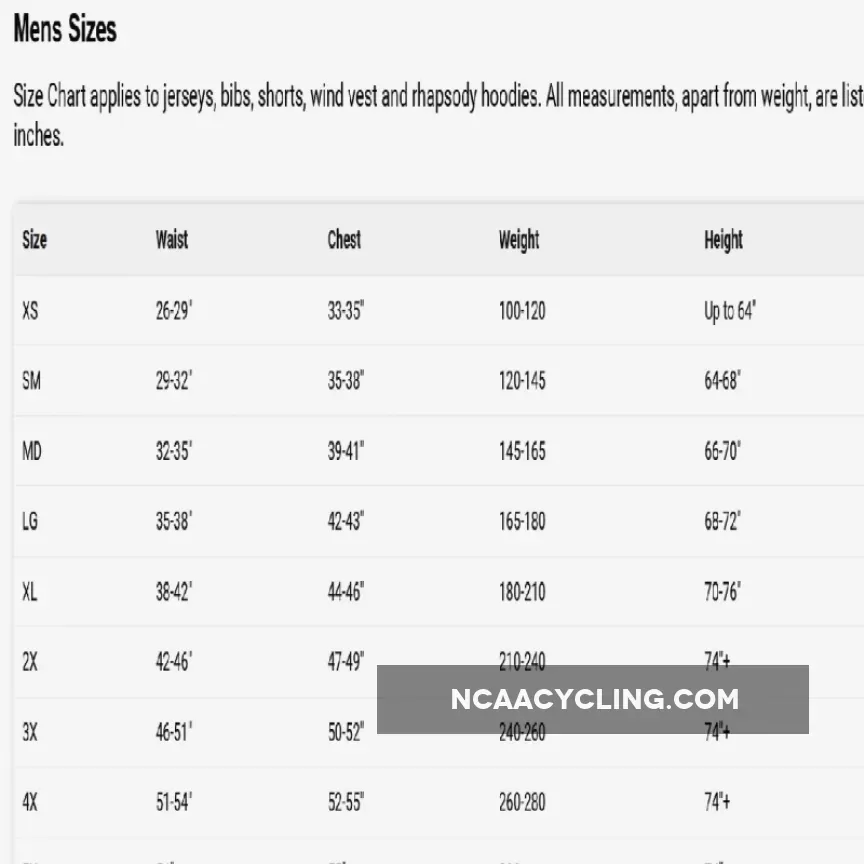Select the 4X size row label
This screenshot has height=864, width=864.
(x=30, y=802)
